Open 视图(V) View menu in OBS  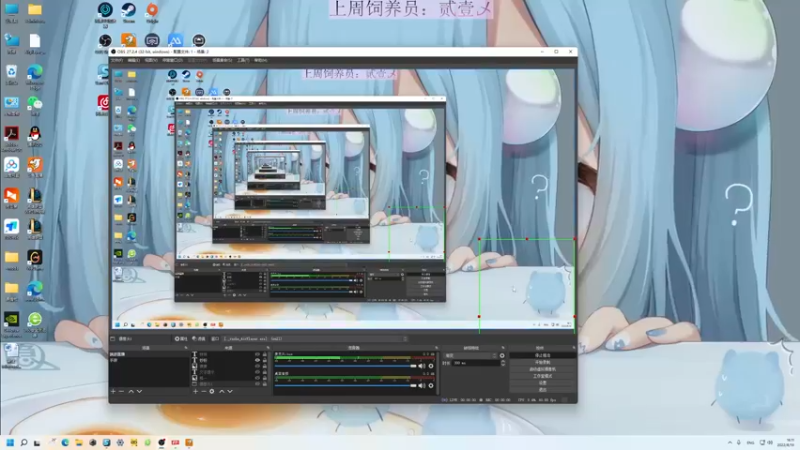[151, 60]
